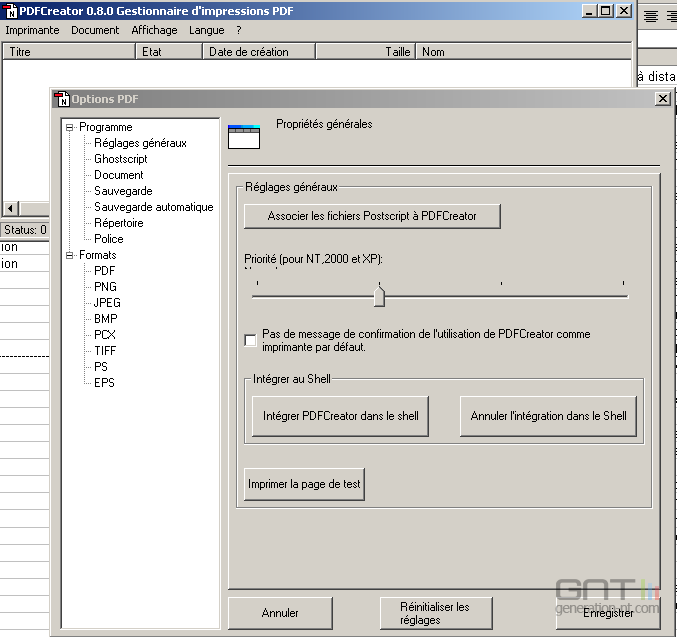Open the Affichage menu
Viewport: 677px width, 637px height.
[154, 30]
